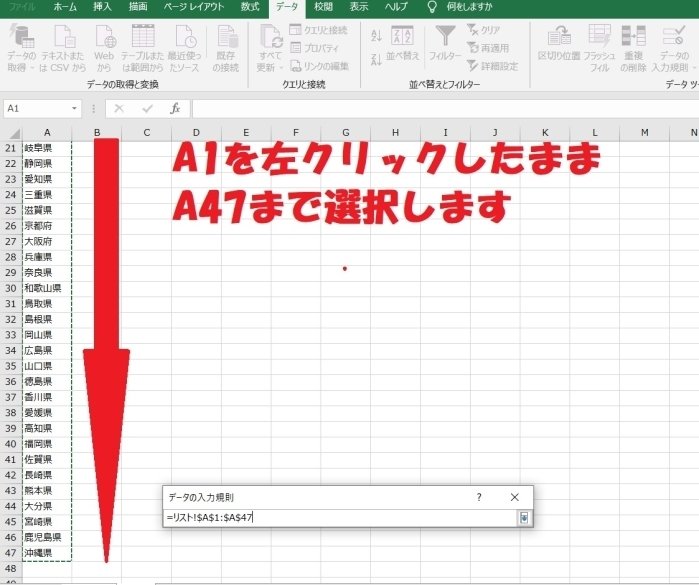Select row 48 header
Image resolution: width=699 pixels, height=585 pixels.
(11, 568)
